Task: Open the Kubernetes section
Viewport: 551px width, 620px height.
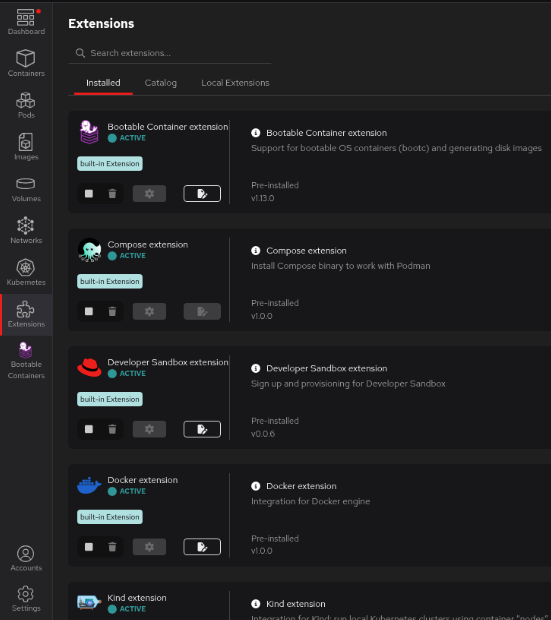Action: point(26,272)
